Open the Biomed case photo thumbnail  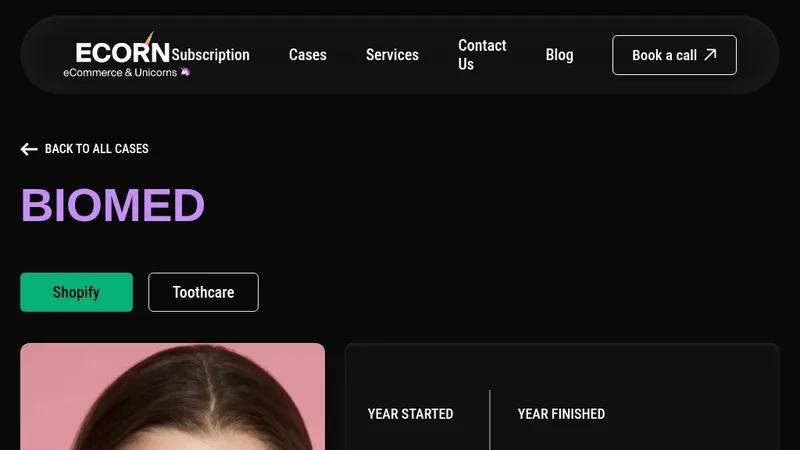(172, 396)
